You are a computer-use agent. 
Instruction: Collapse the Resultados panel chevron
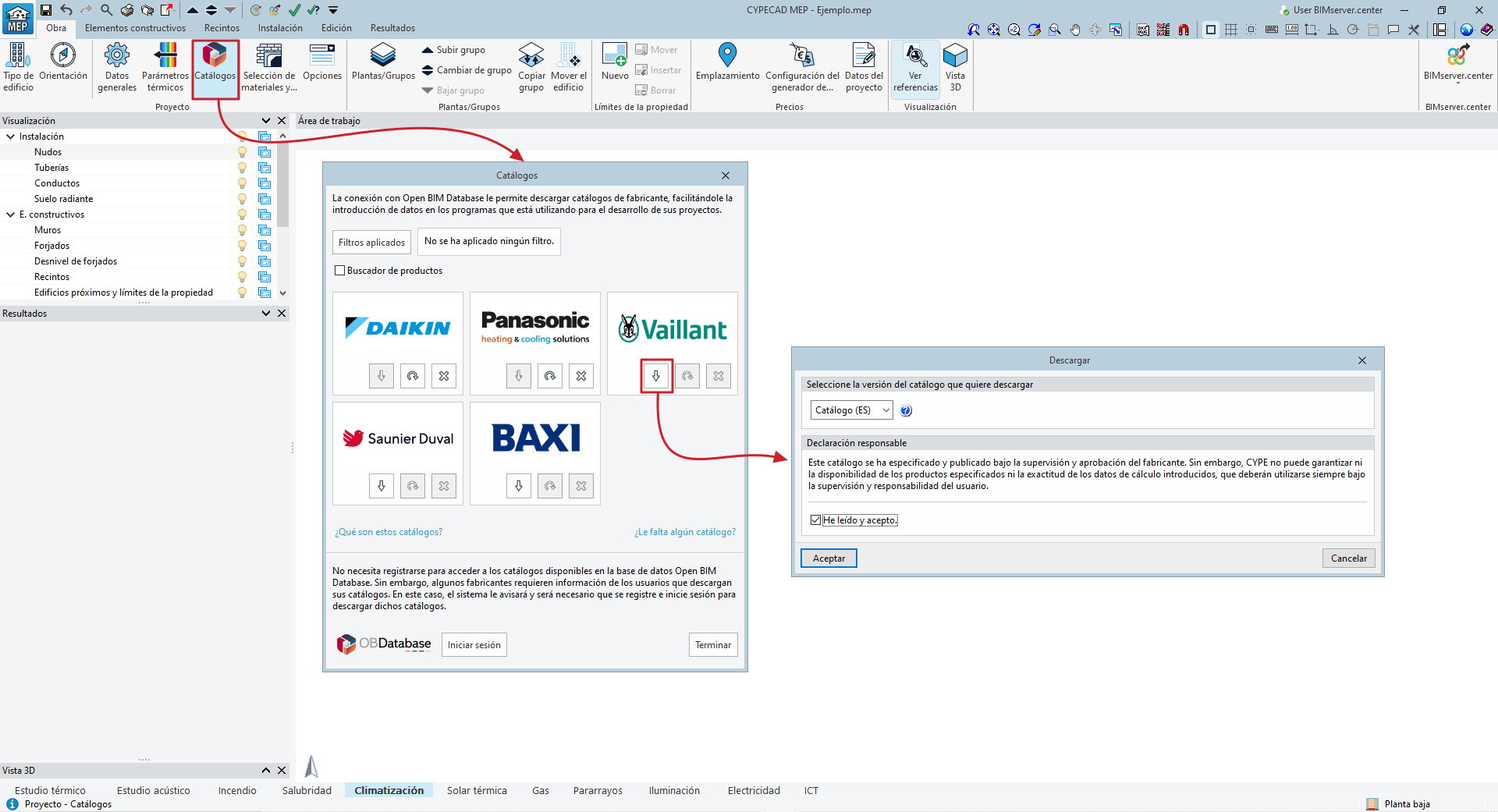[266, 314]
